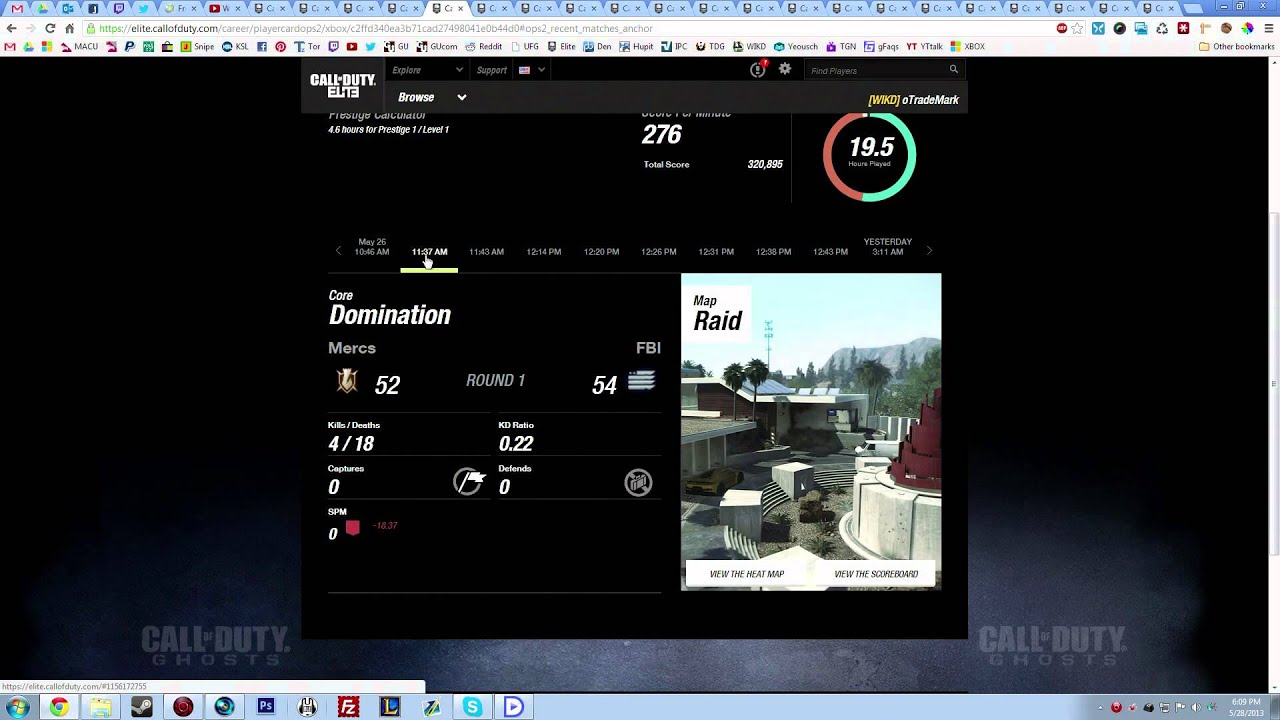Open the YTtalk bookmark
This screenshot has height=720, width=1280.
924,46
